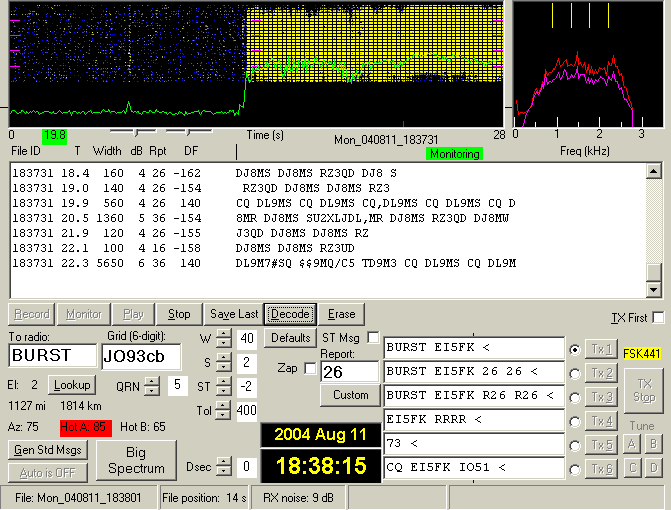Open the Big Spectrum window

click(136, 461)
